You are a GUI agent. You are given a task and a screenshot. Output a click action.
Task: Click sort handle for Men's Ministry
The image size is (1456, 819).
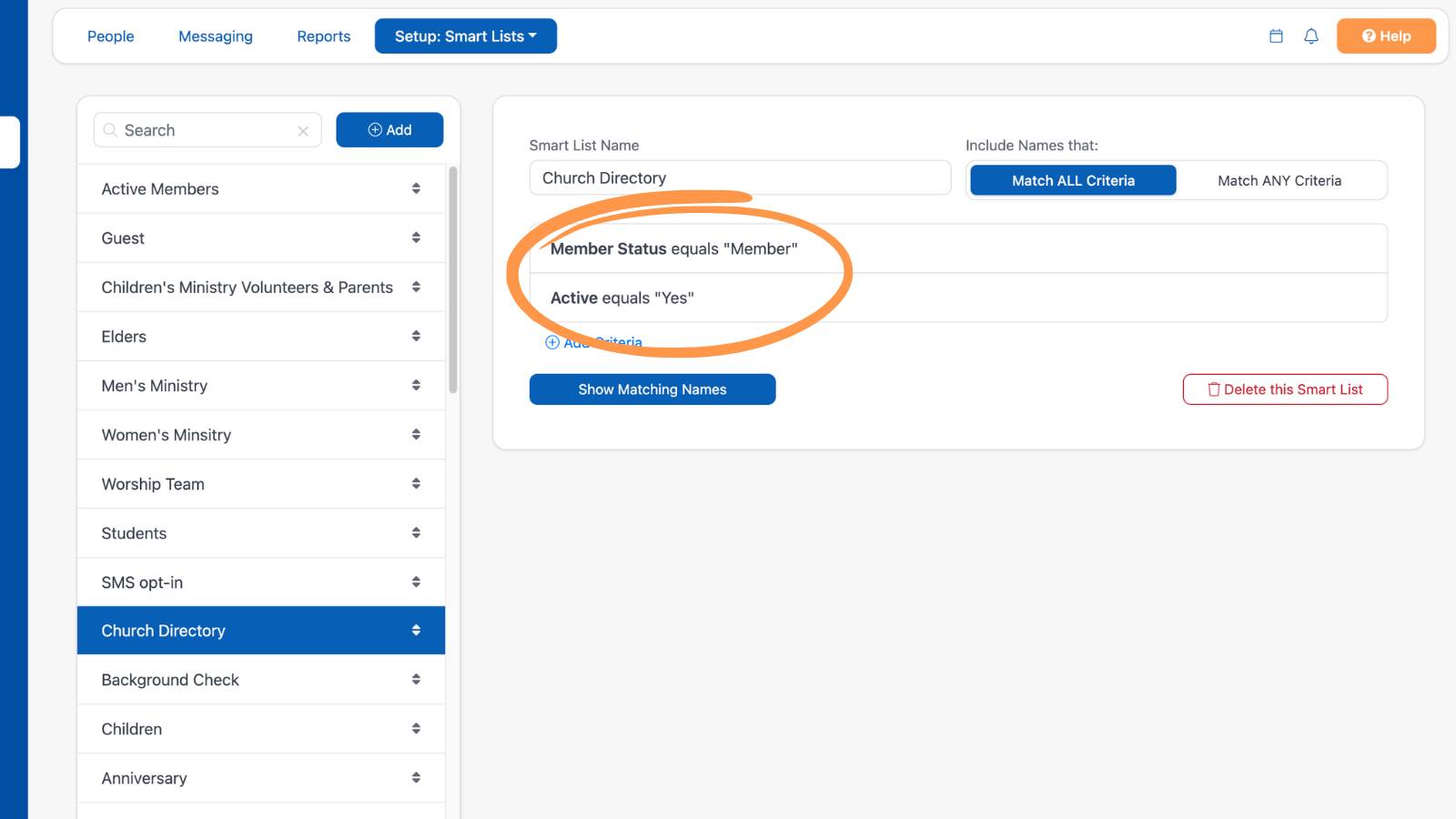point(416,385)
